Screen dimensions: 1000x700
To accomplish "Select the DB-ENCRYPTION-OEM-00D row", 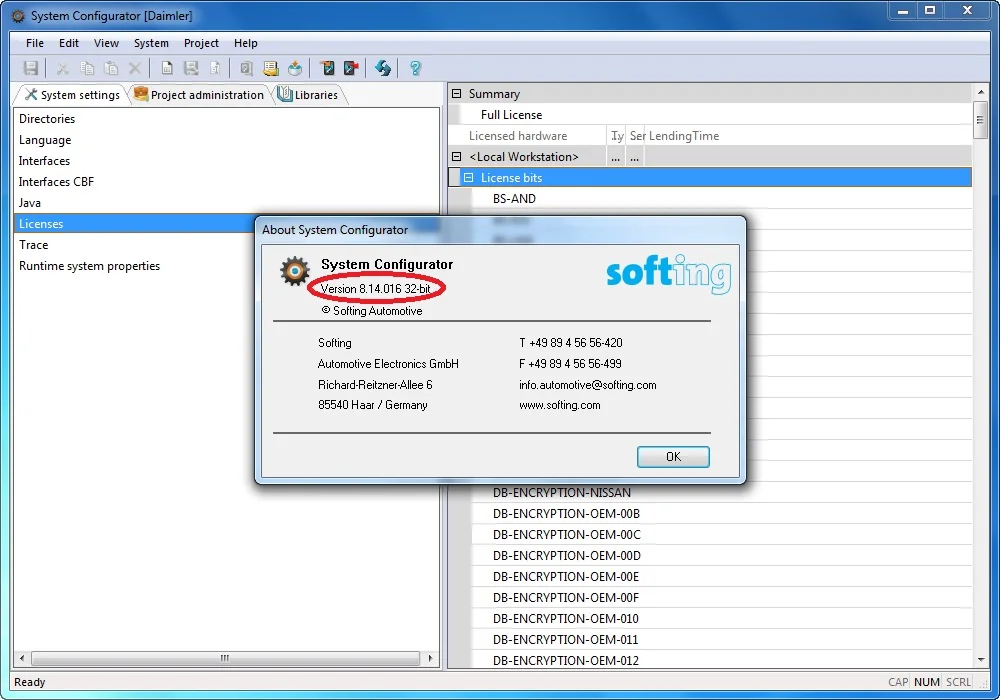I will click(x=721, y=556).
